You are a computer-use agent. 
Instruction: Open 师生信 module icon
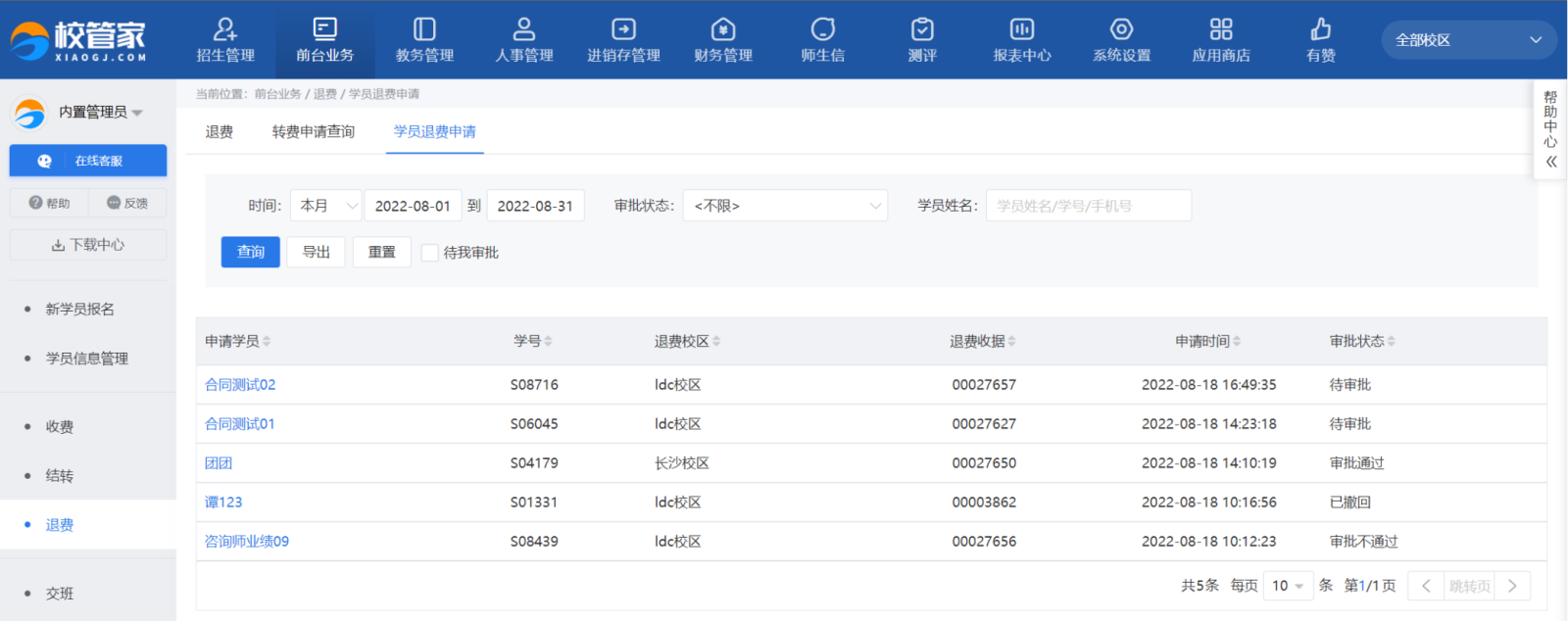823,29
